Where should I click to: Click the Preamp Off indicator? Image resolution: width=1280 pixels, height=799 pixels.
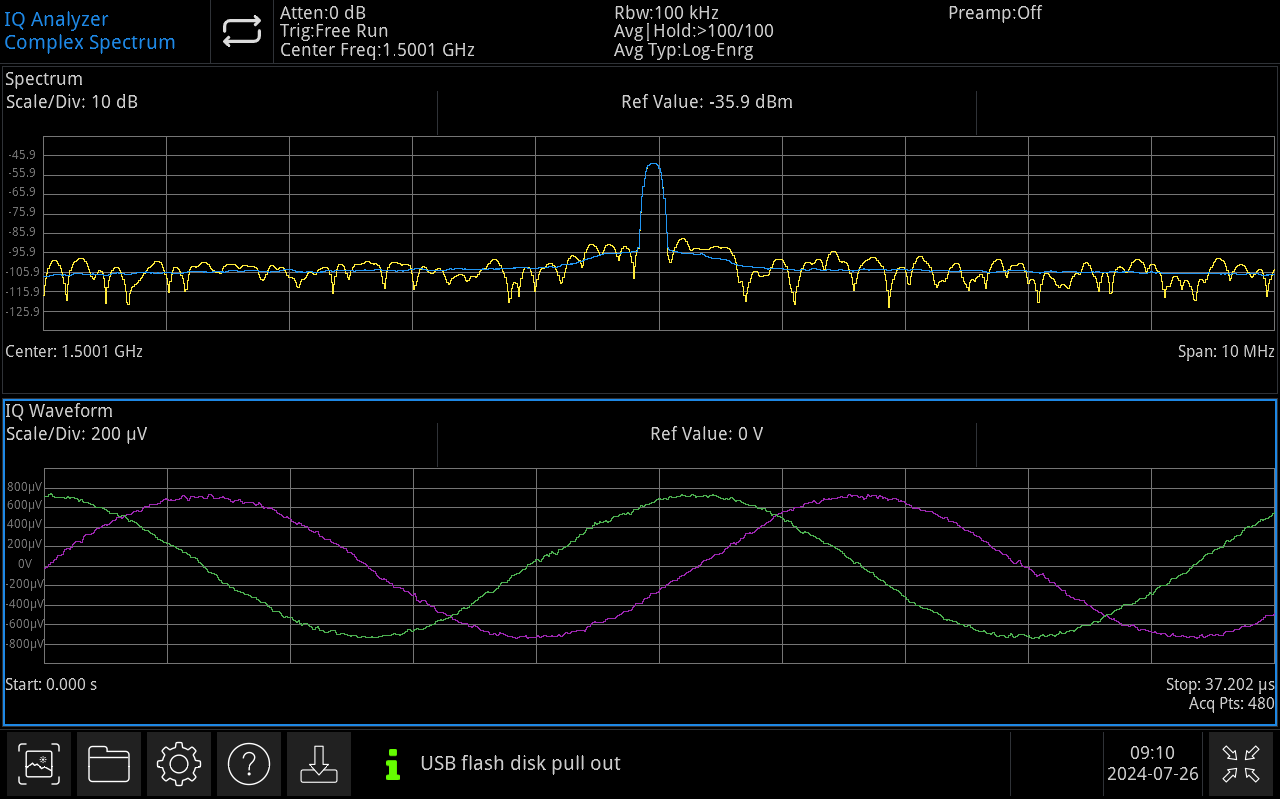click(x=994, y=13)
